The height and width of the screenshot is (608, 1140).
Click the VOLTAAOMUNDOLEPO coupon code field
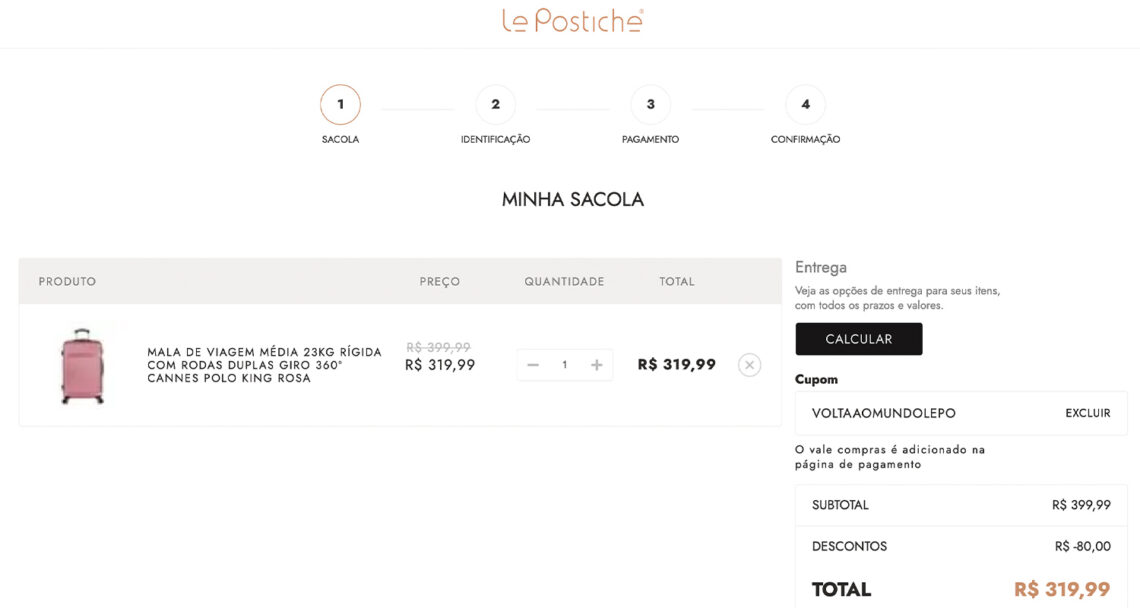point(884,413)
